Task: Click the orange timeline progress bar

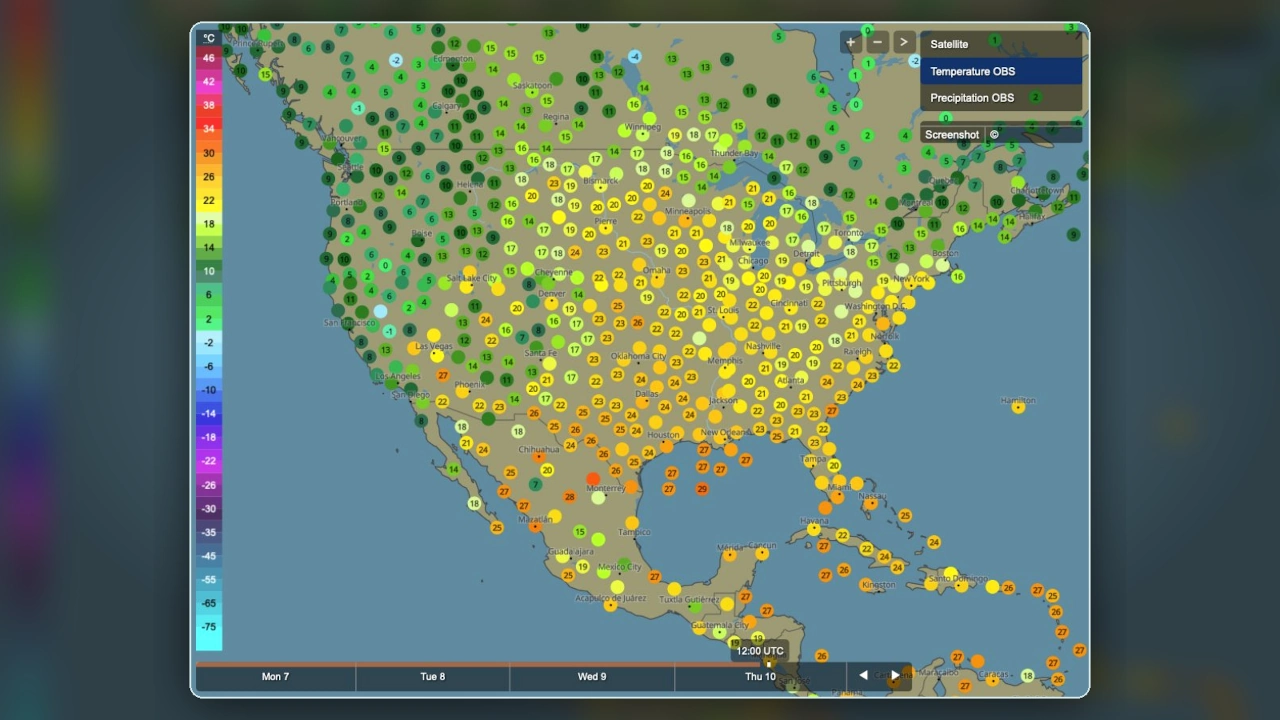Action: point(482,663)
